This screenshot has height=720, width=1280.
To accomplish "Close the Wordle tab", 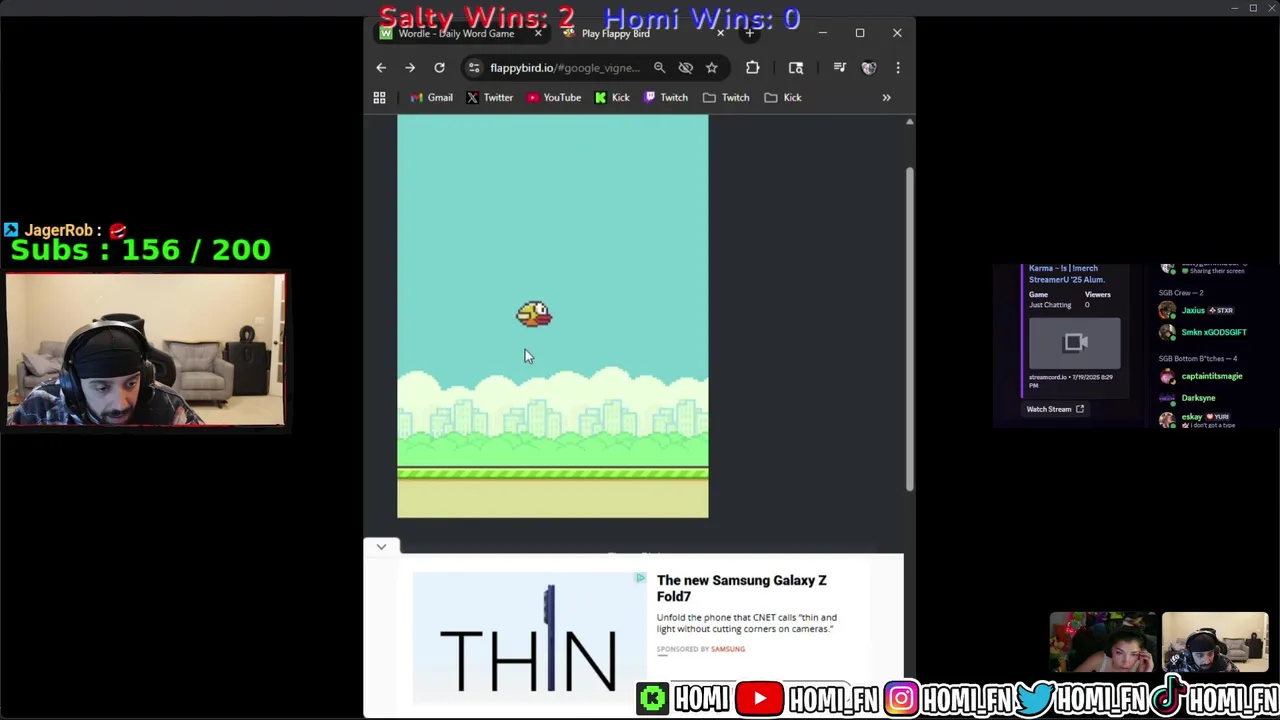I will coord(538,34).
